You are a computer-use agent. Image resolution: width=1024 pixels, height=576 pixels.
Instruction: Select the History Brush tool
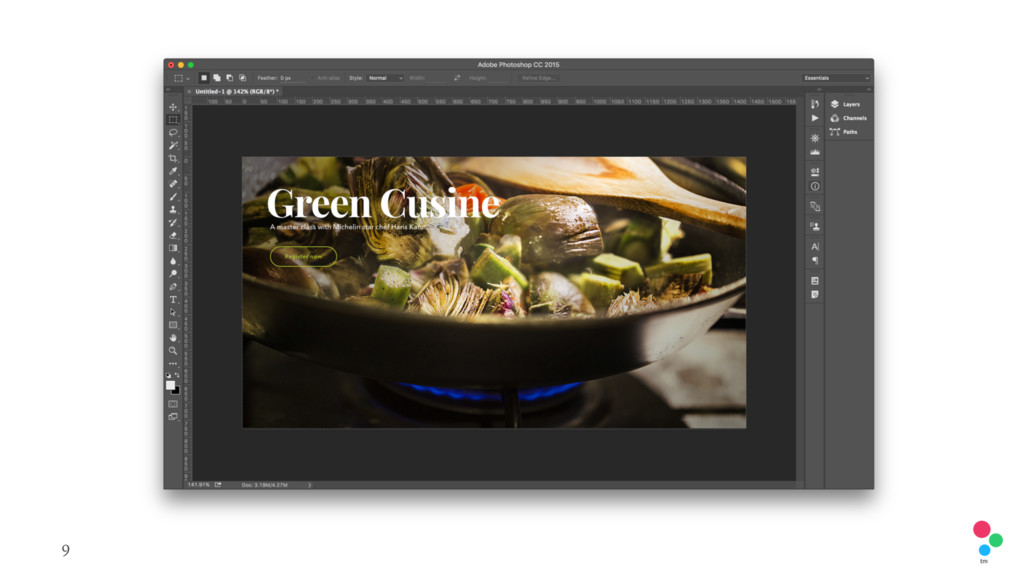[x=173, y=223]
